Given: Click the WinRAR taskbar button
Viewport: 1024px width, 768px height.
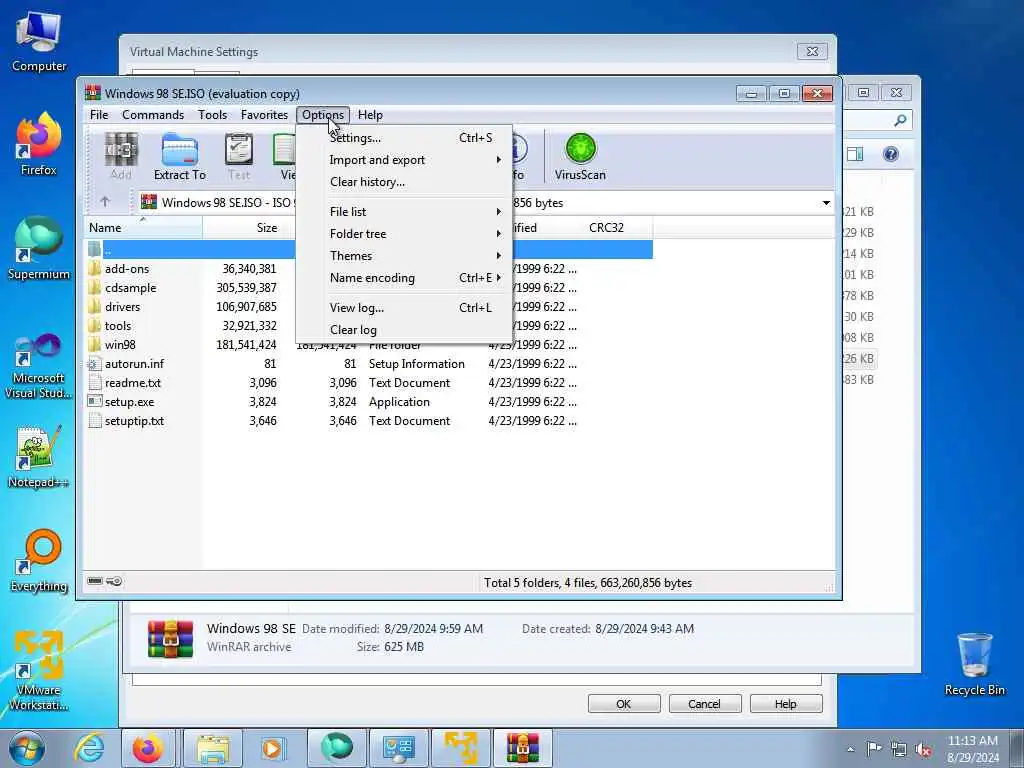Looking at the screenshot, I should click(522, 748).
